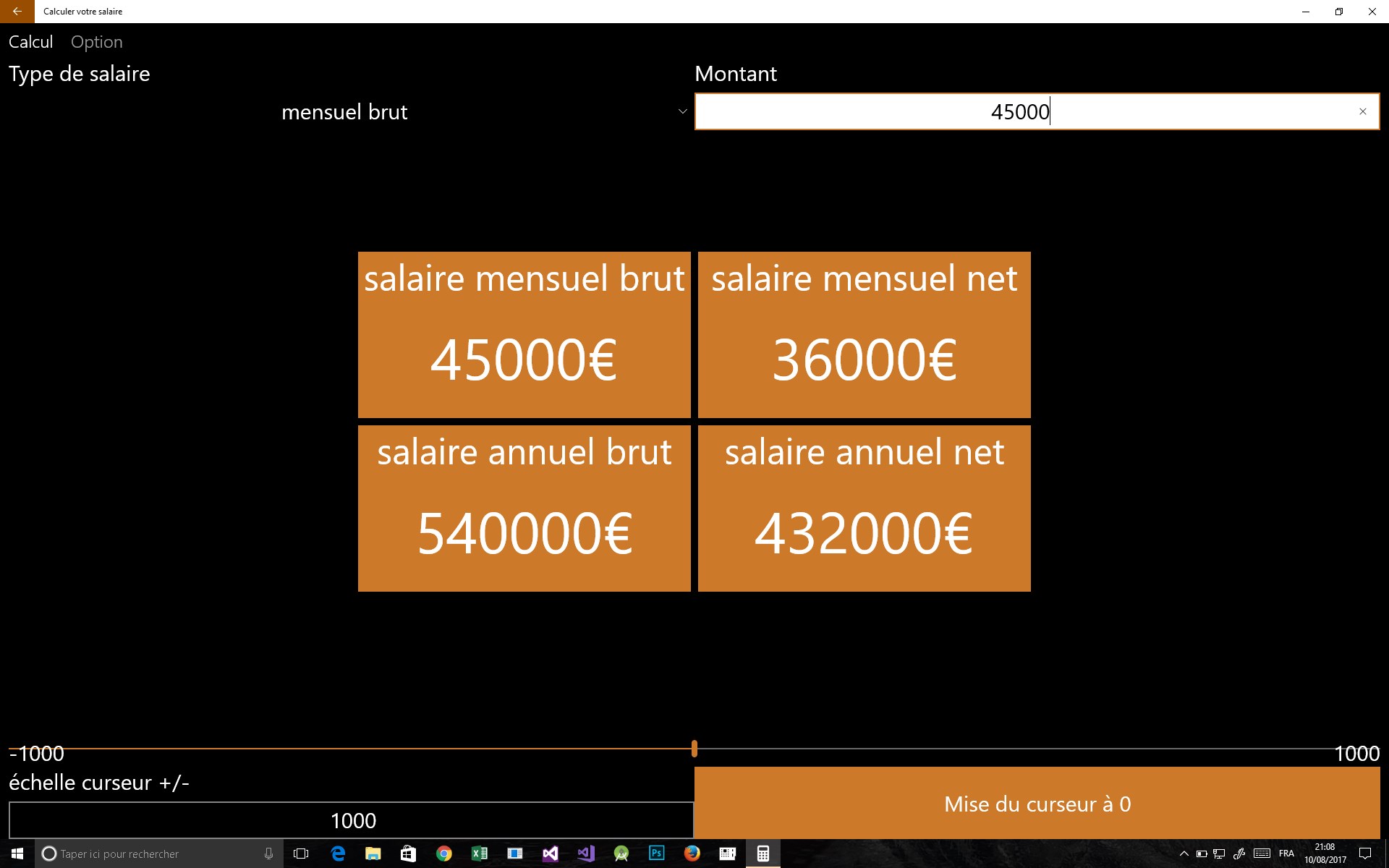Open Visual Studio from taskbar
The height and width of the screenshot is (868, 1389).
click(x=550, y=854)
